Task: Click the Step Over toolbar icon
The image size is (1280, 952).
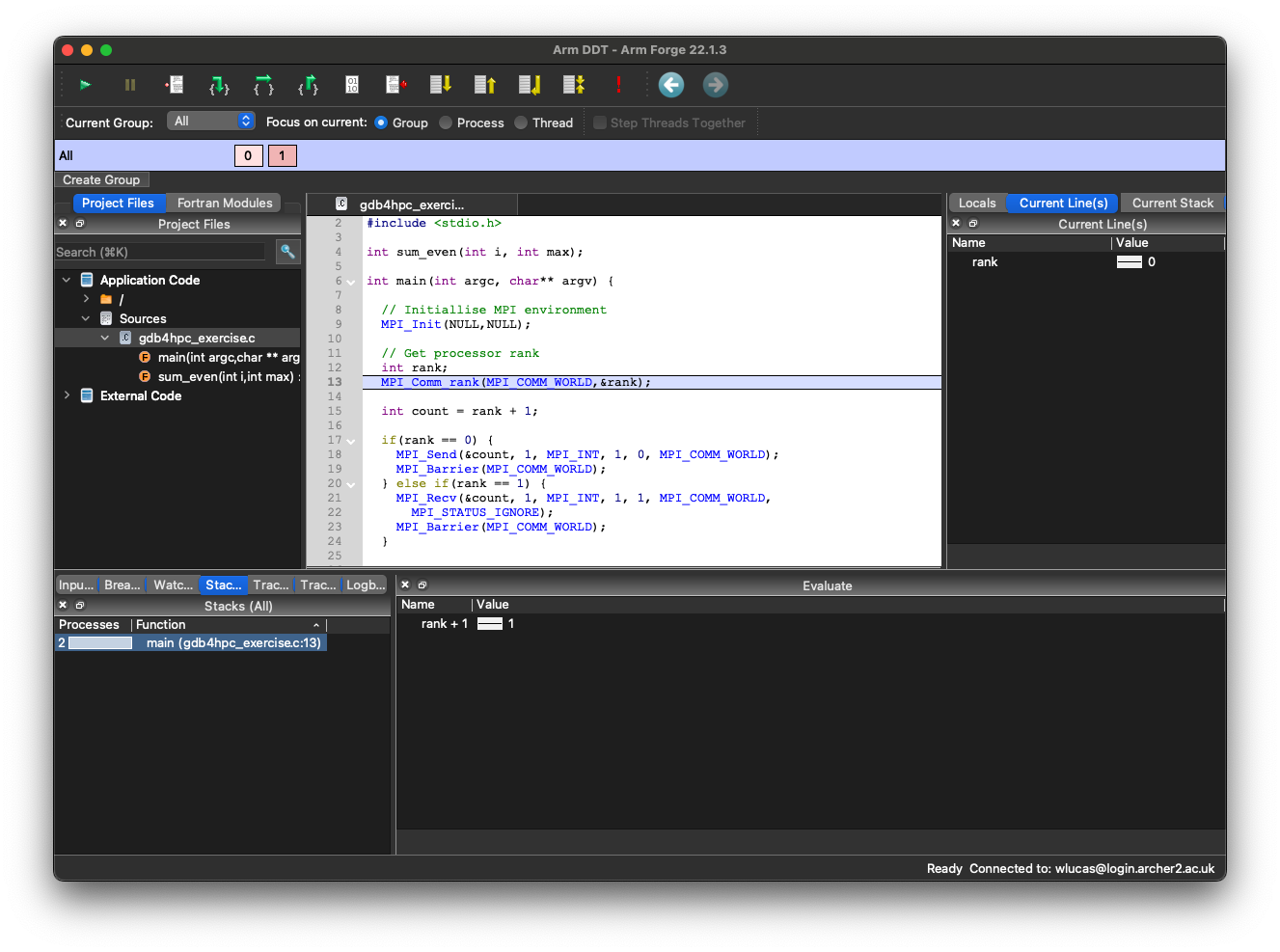Action: click(x=263, y=85)
